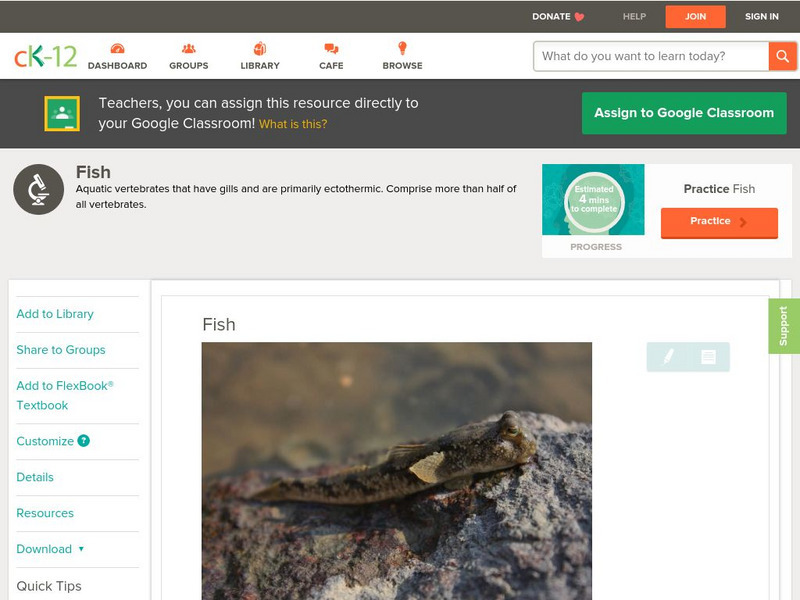Click the Google Classroom icon

coord(62,114)
